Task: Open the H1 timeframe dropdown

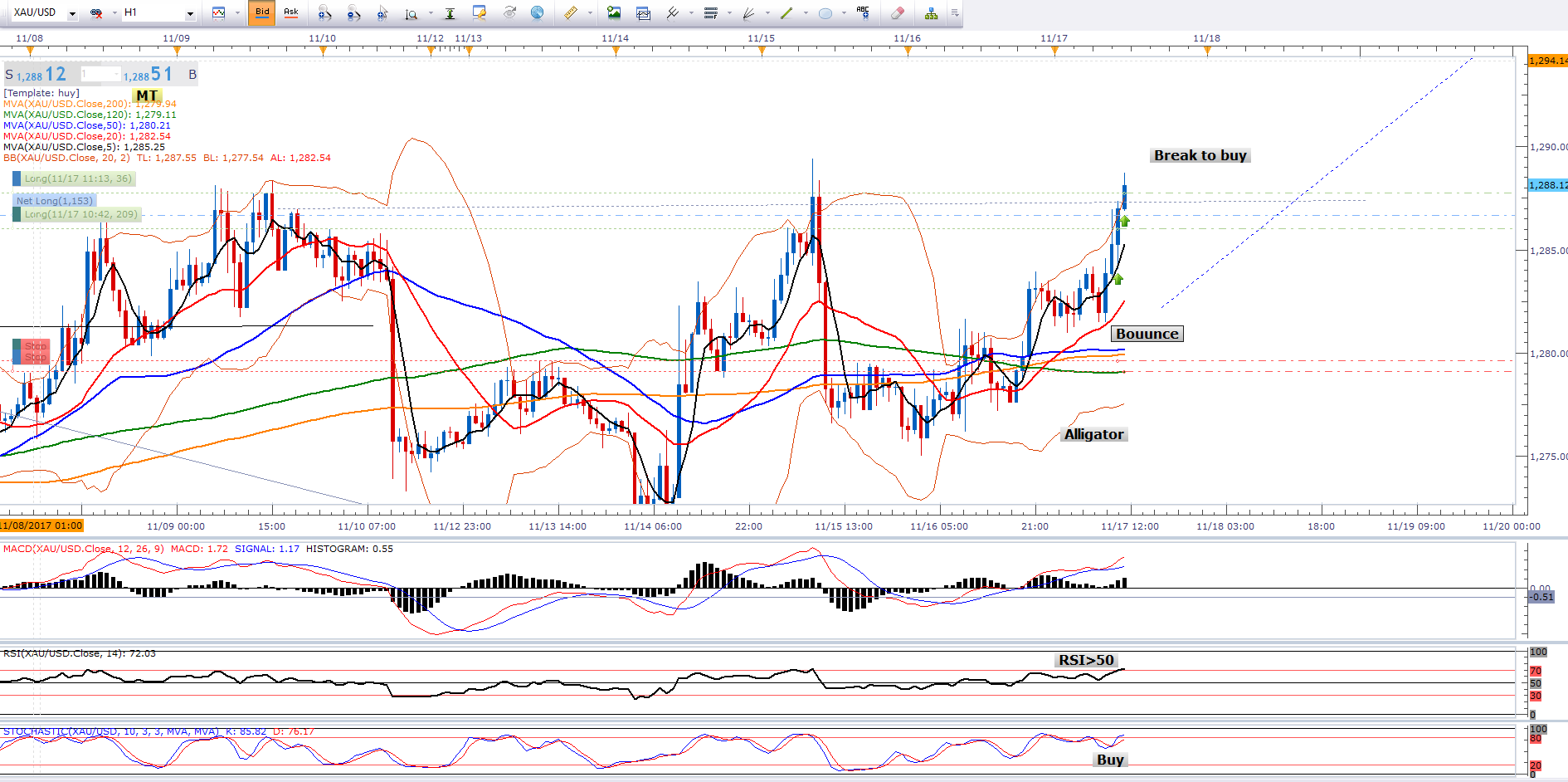Action: (x=190, y=13)
